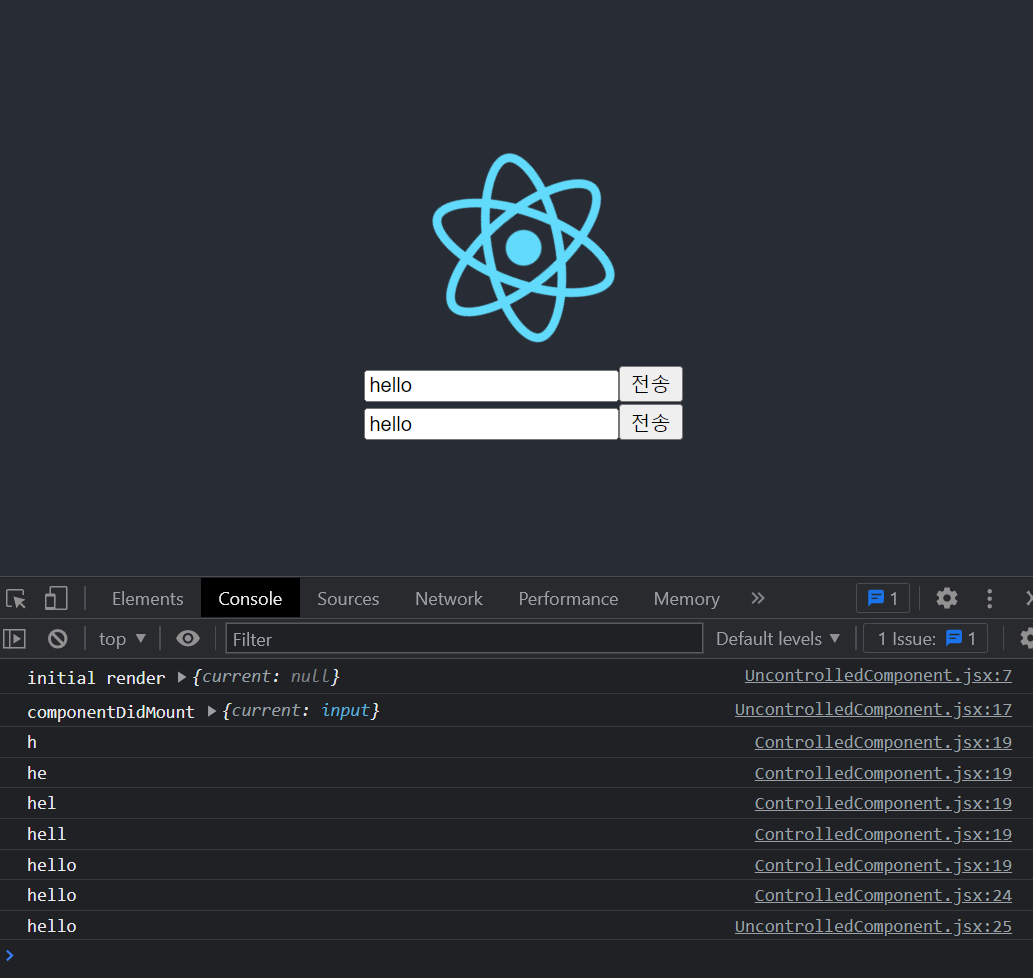Open the top context dropdown
The width and height of the screenshot is (1033, 978).
tap(122, 639)
